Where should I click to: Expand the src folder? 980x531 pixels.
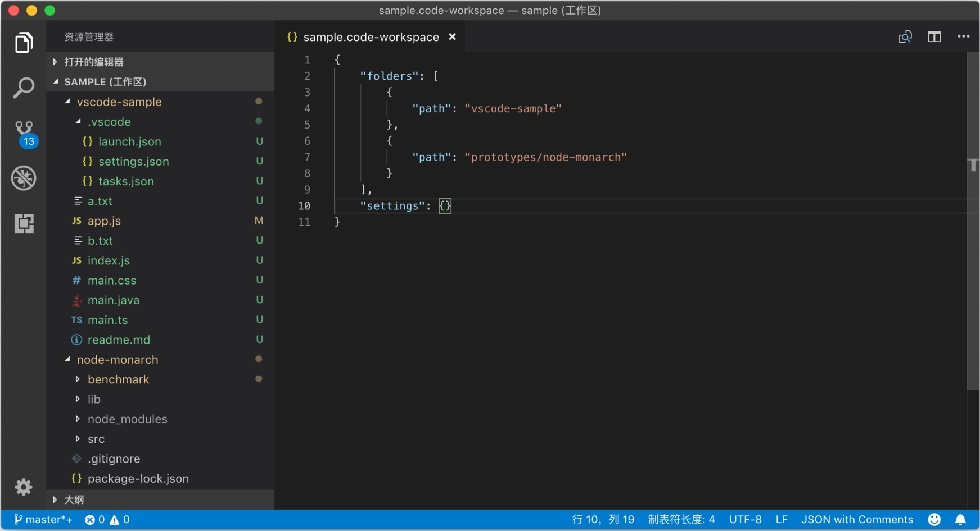tap(78, 439)
